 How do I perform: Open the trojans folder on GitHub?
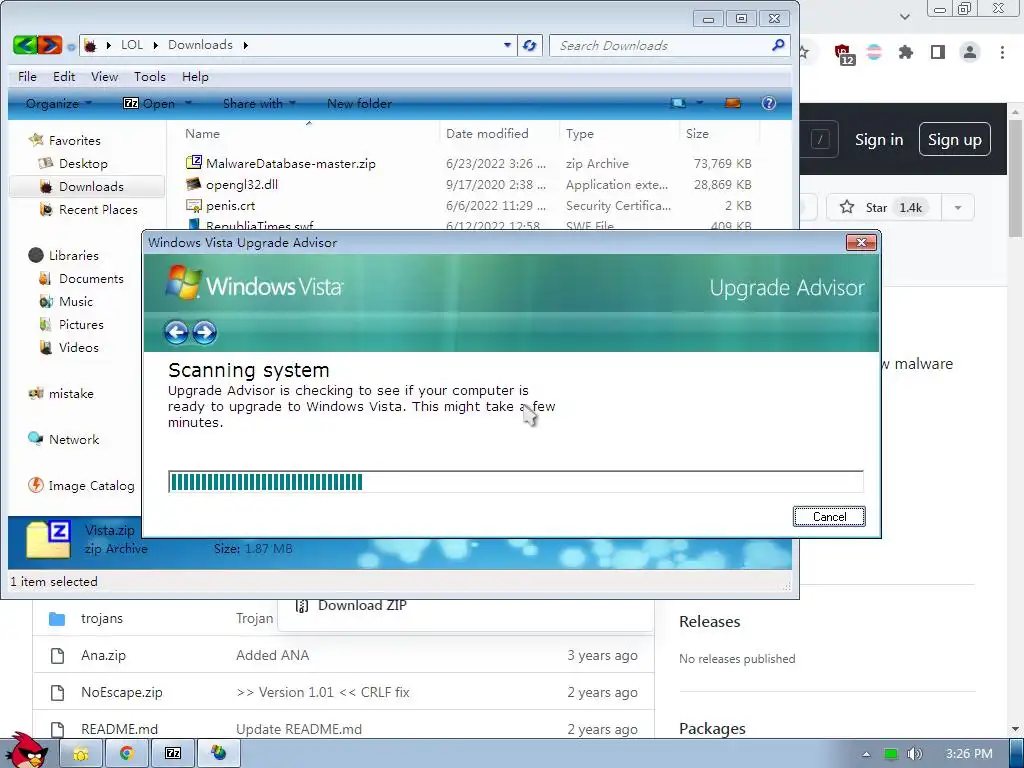(x=102, y=618)
